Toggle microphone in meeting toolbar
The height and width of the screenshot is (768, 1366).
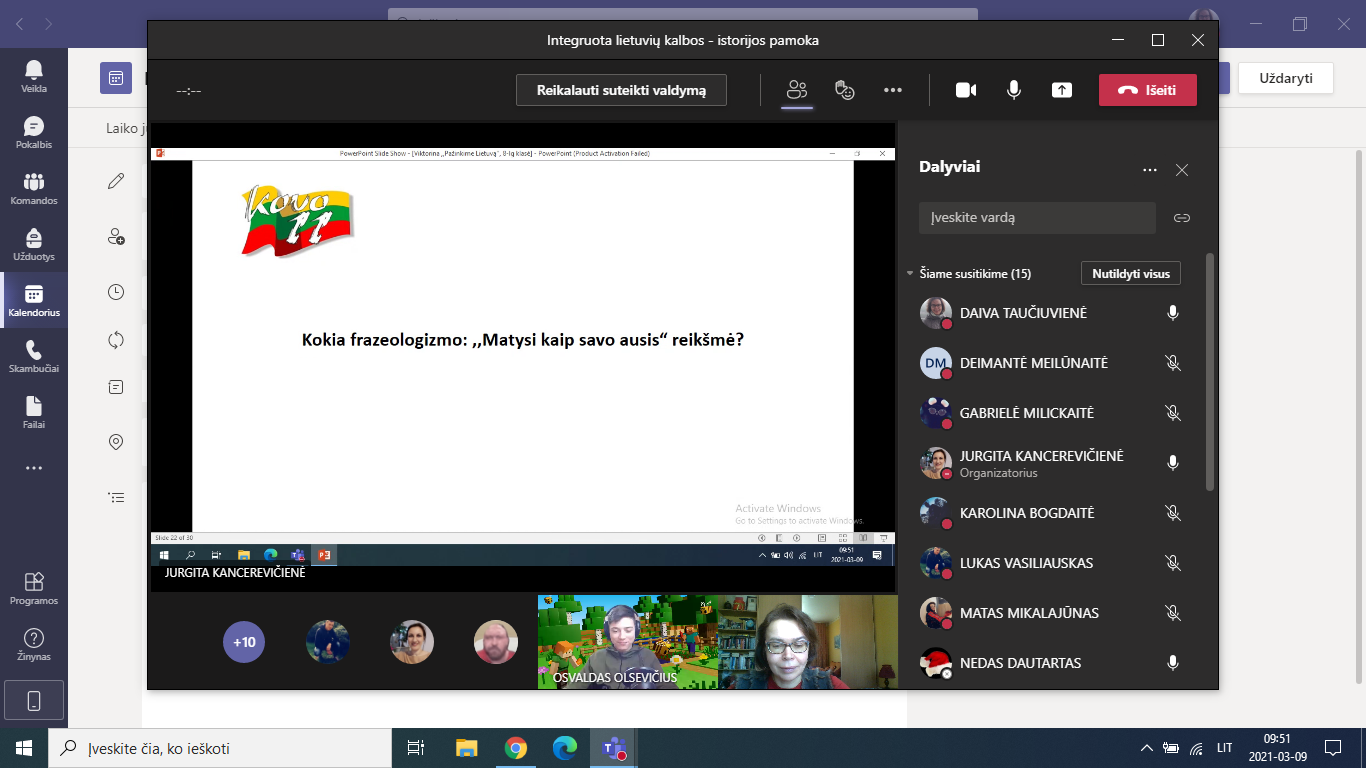[x=1014, y=90]
